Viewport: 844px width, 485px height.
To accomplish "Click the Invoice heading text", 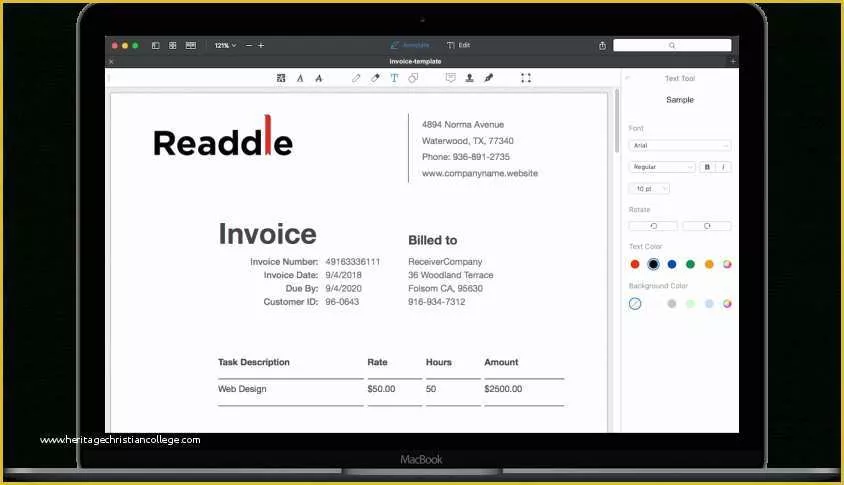I will click(x=268, y=234).
